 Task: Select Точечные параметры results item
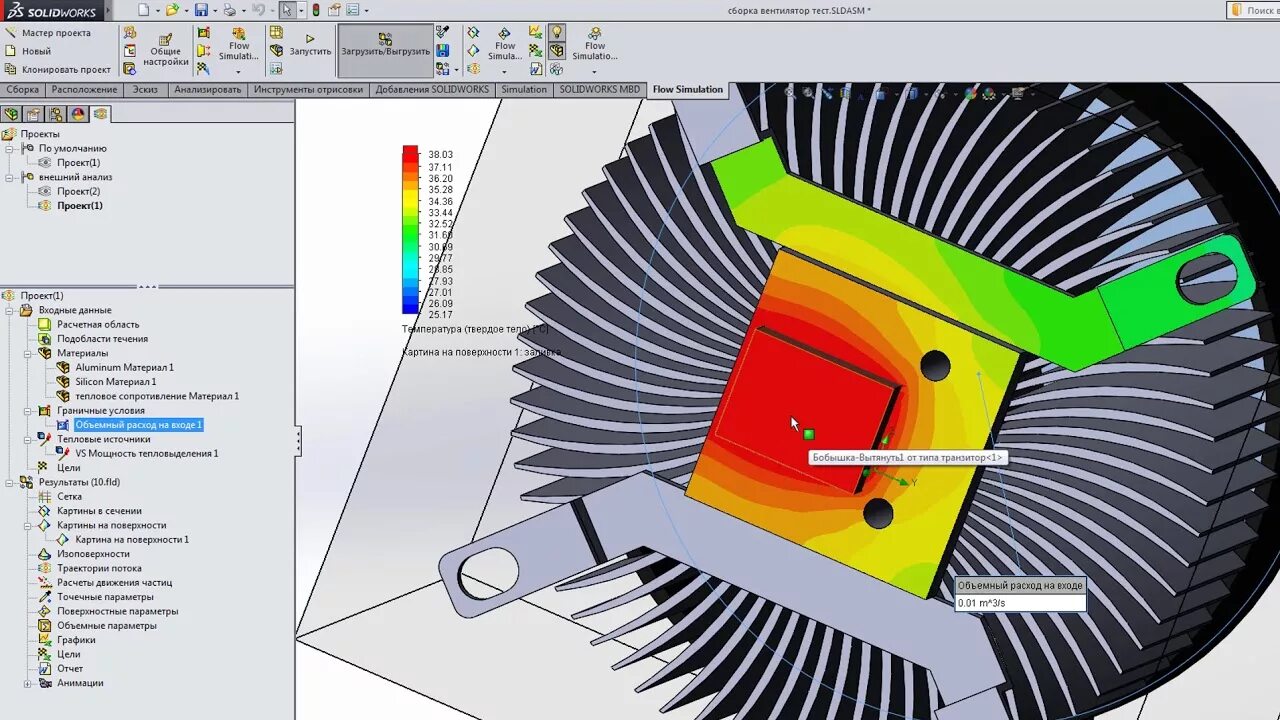tap(105, 597)
